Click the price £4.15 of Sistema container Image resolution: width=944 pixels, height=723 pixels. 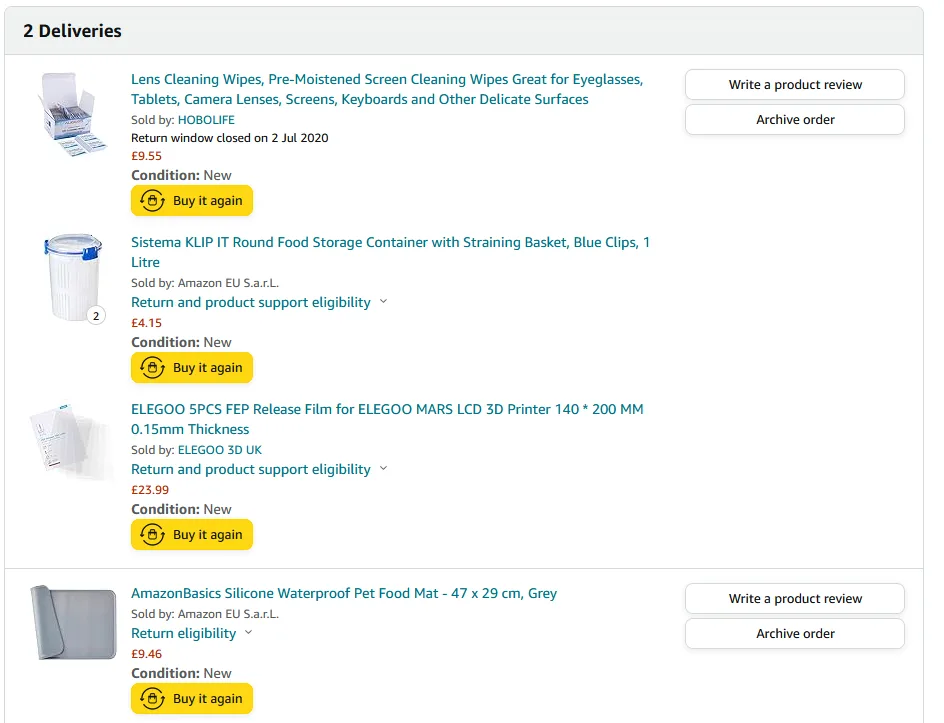pos(146,323)
